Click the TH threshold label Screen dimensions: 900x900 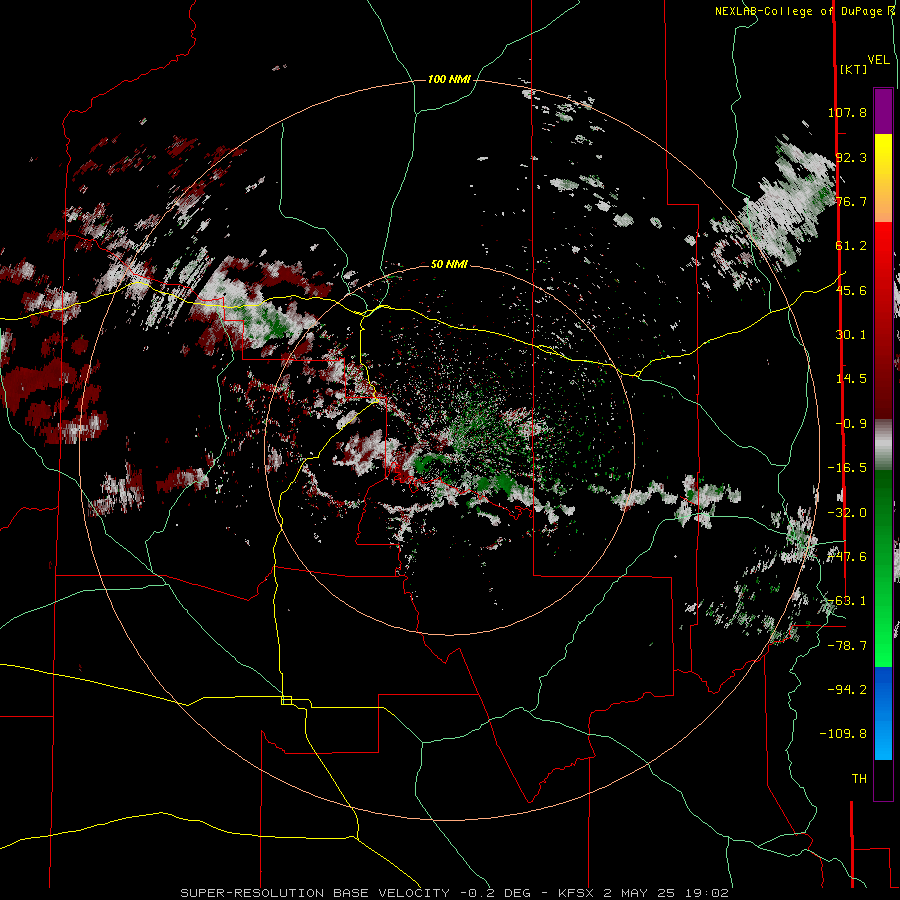pos(859,779)
